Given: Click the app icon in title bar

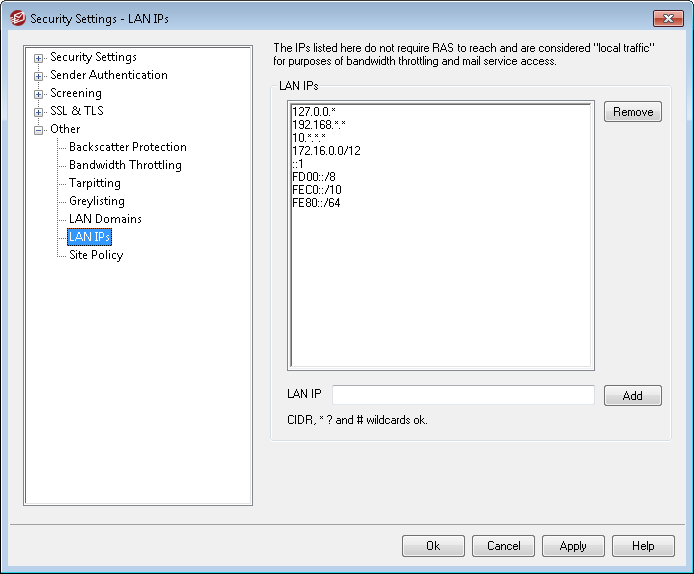Looking at the screenshot, I should tap(16, 18).
